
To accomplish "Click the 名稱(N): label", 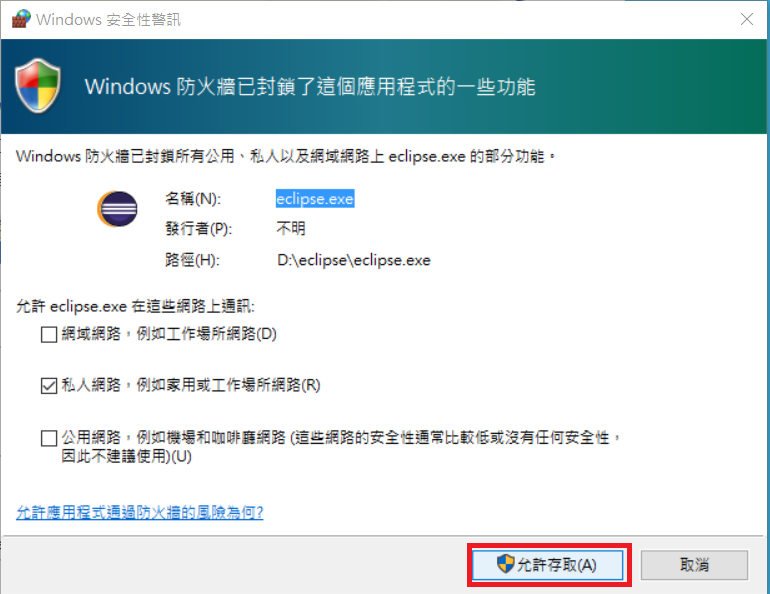I will pos(193,199).
